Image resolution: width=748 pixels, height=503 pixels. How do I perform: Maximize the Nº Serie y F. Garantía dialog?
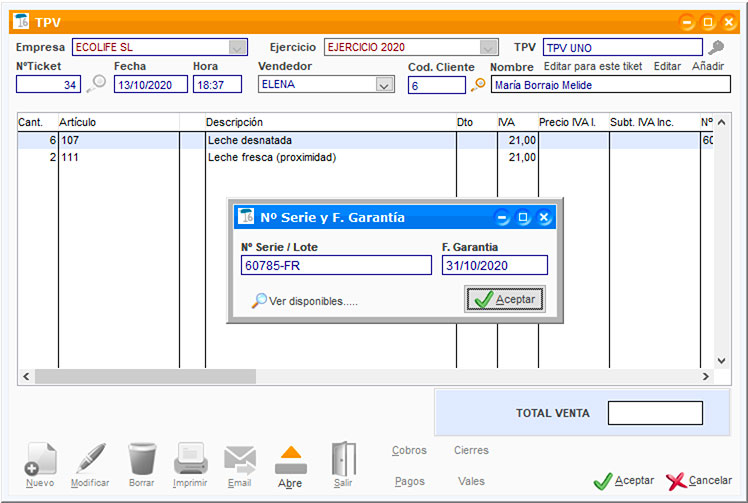(x=523, y=218)
